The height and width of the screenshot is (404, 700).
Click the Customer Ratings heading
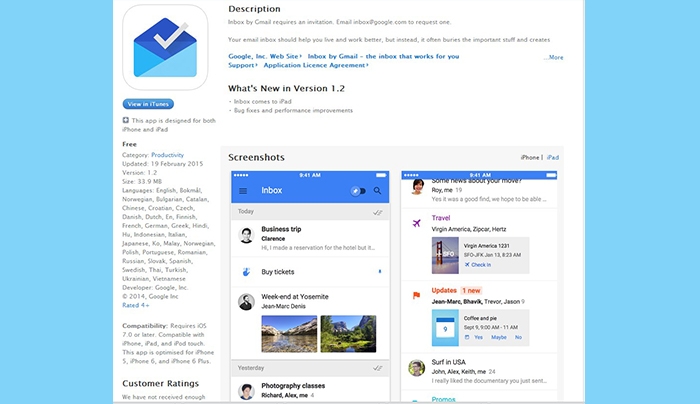click(x=161, y=383)
